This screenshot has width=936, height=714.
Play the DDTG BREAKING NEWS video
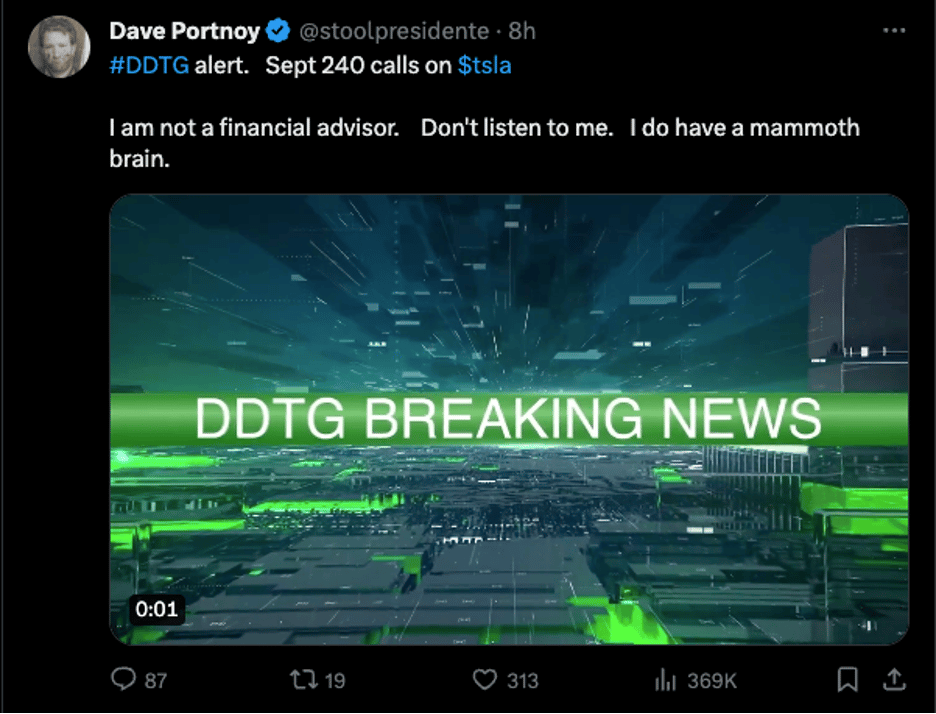point(509,419)
